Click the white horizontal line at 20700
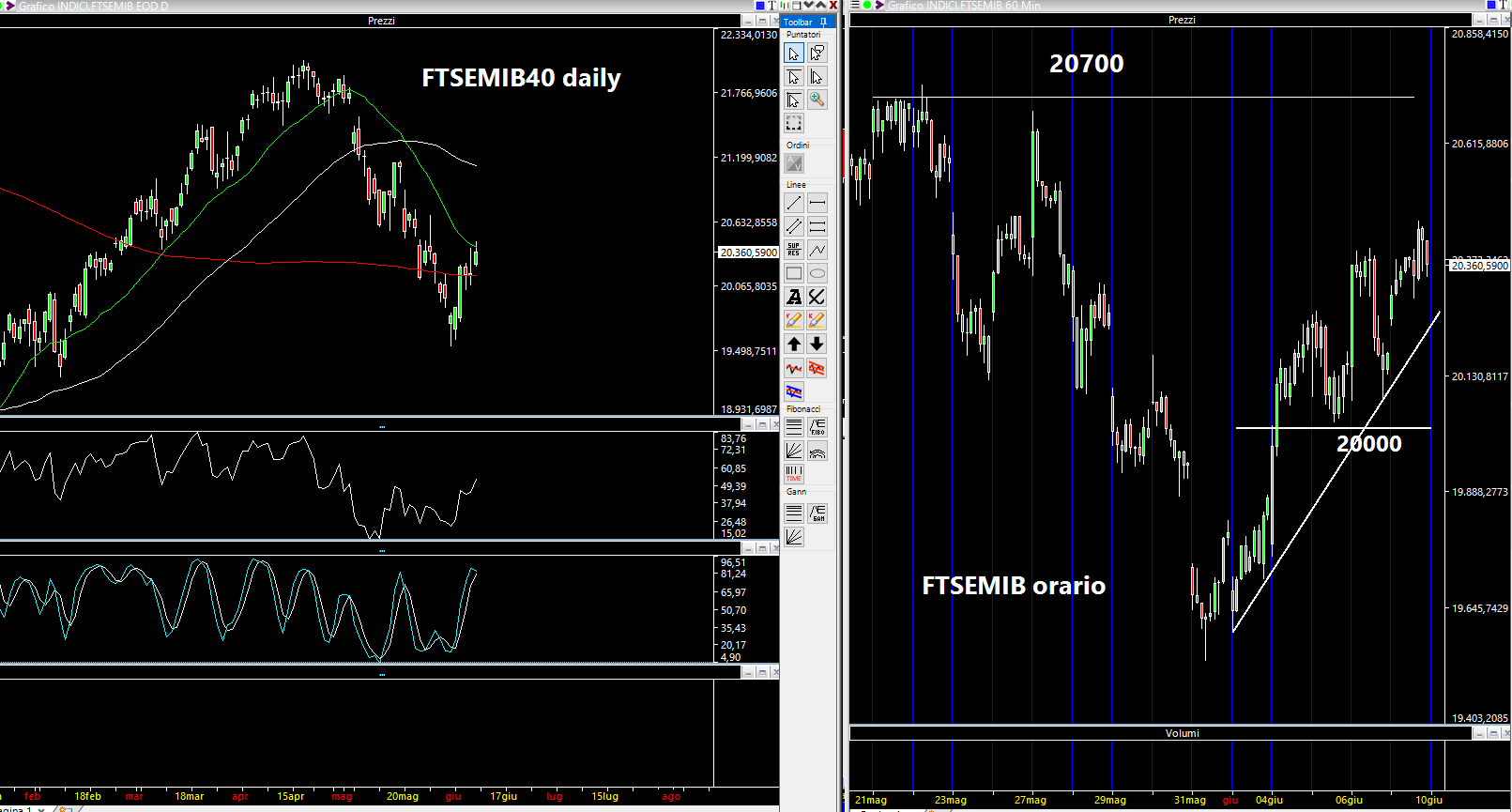Viewport: 1512px width, 812px height. coord(1143,97)
